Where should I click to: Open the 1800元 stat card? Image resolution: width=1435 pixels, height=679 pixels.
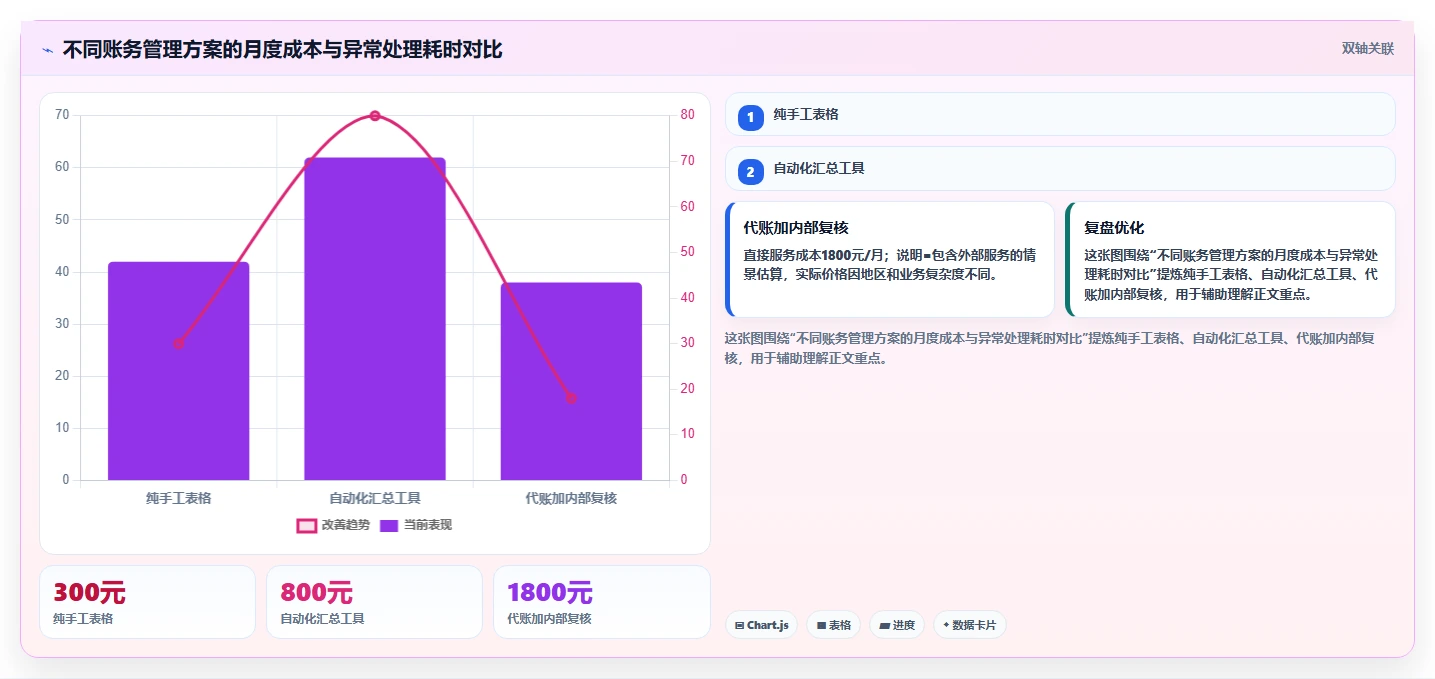601,602
